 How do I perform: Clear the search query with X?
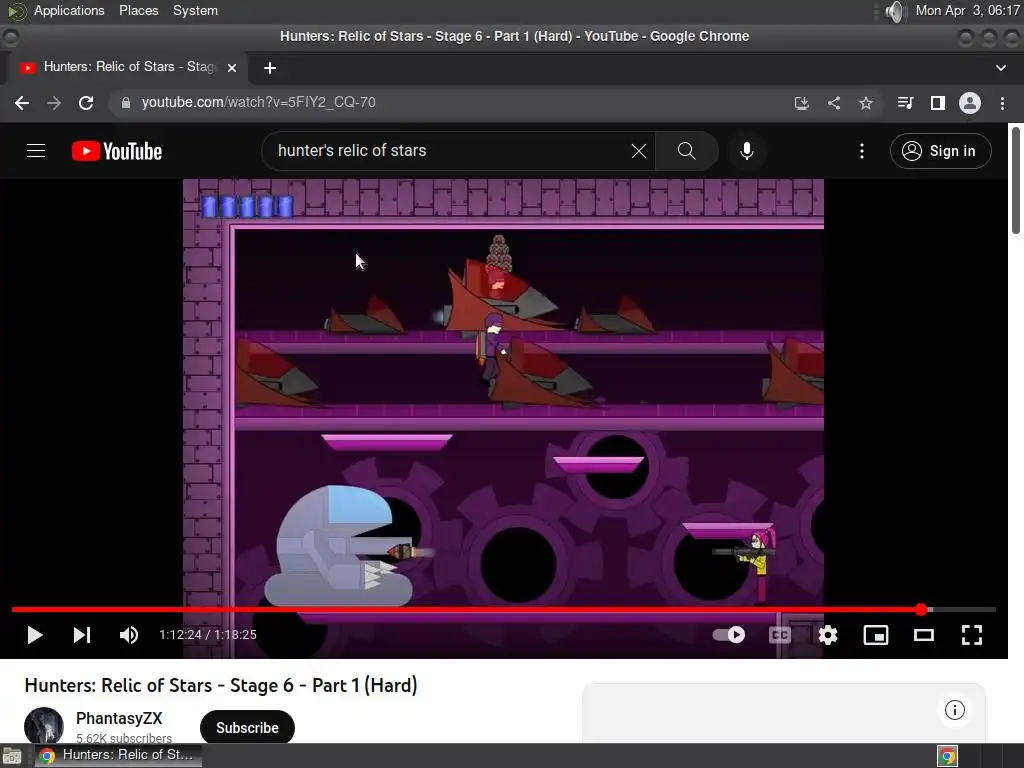tap(639, 151)
